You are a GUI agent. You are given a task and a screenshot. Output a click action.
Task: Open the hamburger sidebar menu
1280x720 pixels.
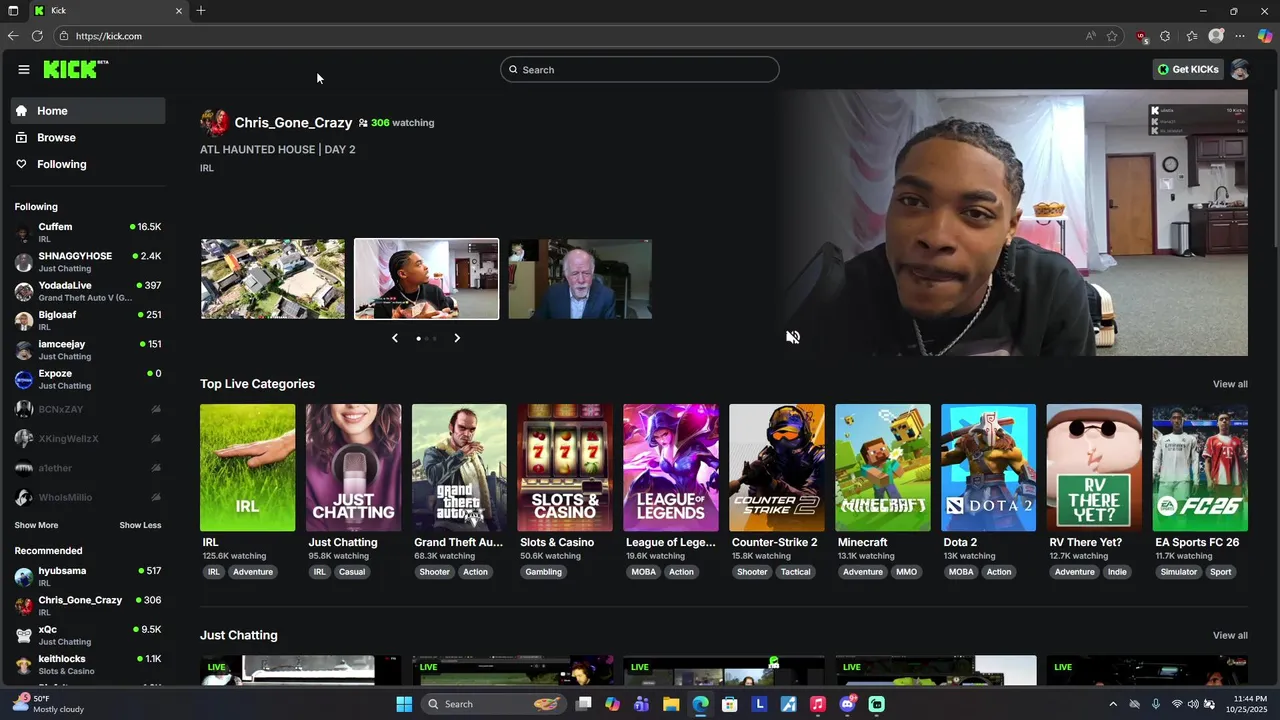tap(23, 69)
